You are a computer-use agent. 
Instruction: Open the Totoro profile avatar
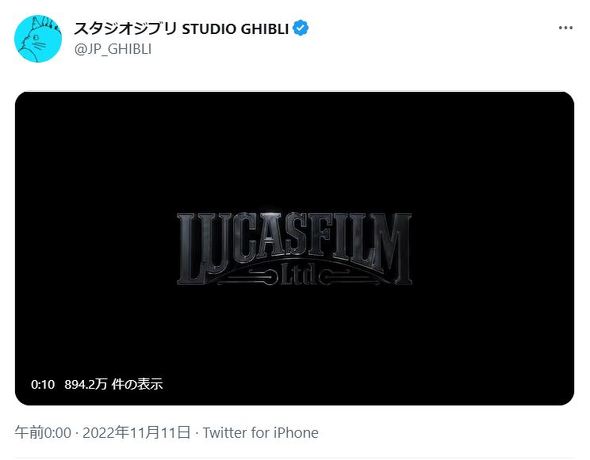pos(38,39)
